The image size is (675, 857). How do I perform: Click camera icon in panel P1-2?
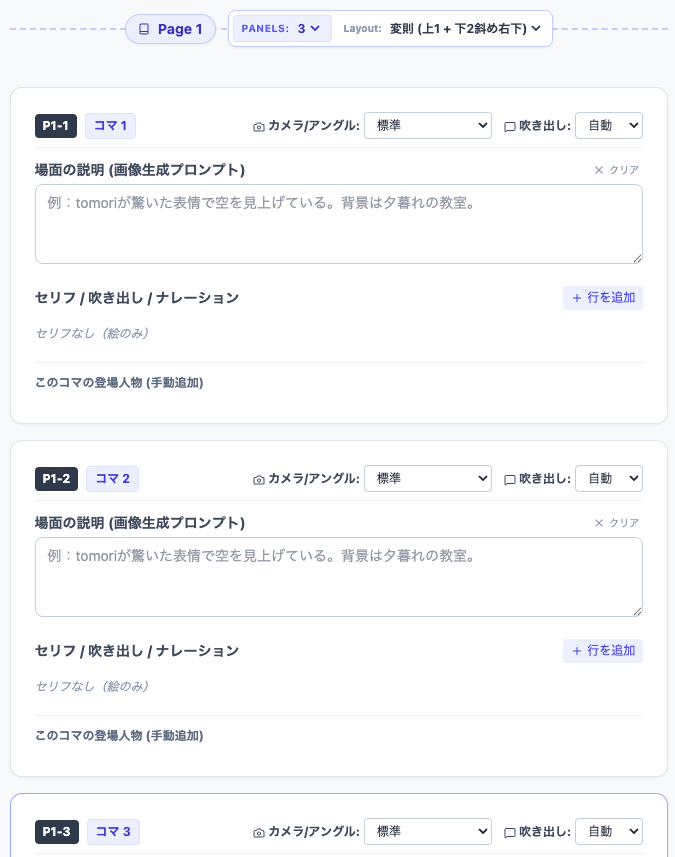259,479
